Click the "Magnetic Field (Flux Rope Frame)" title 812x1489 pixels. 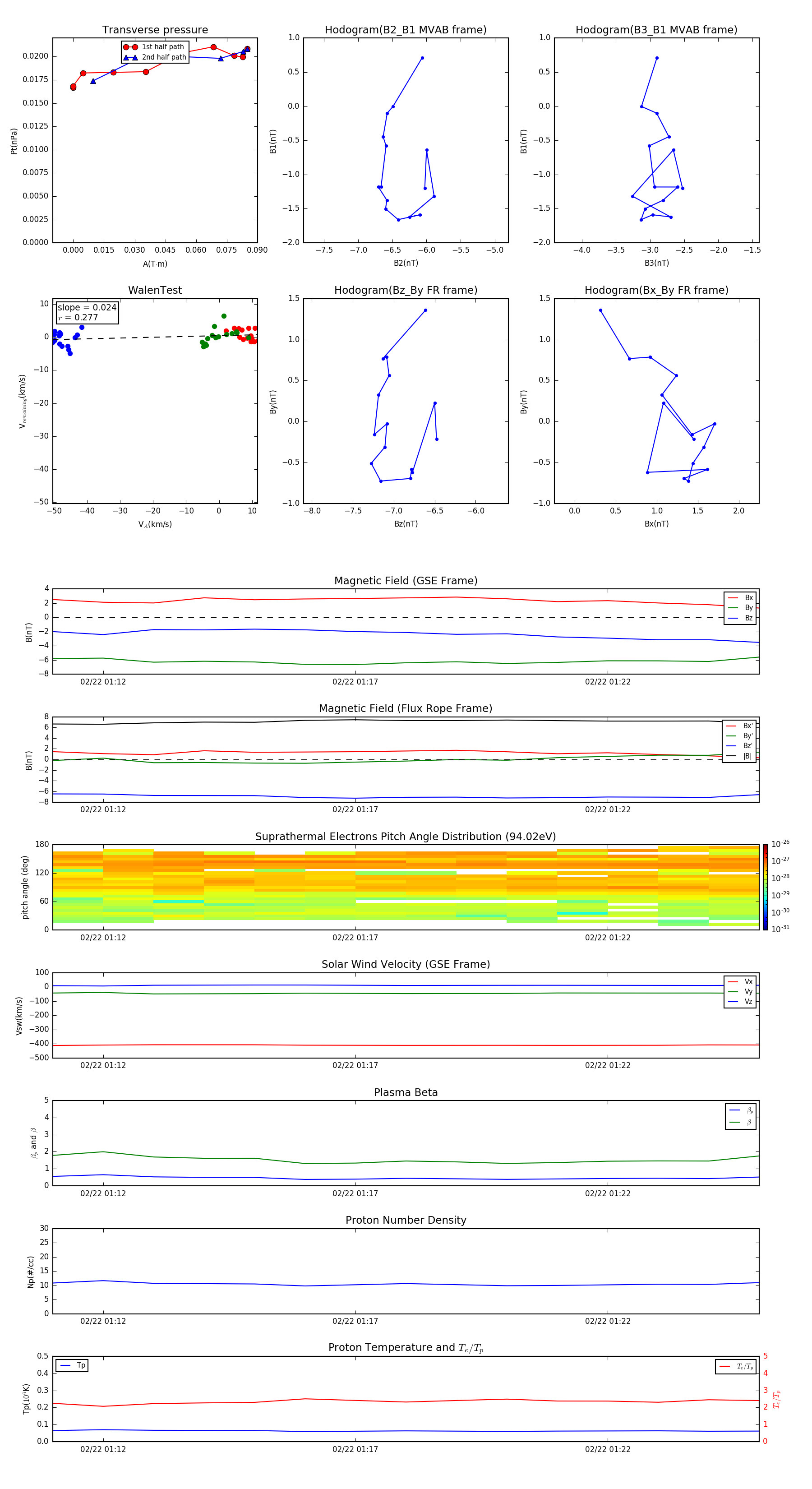pos(406,709)
